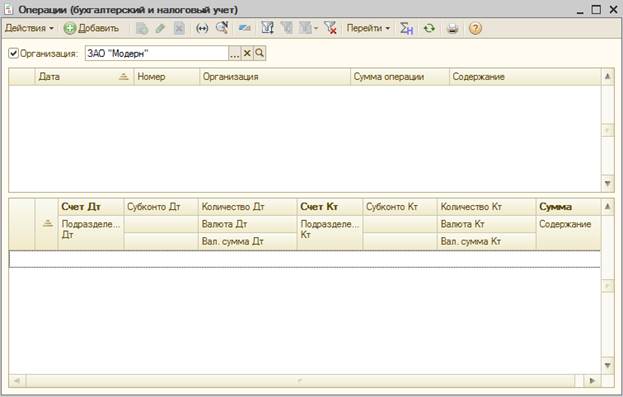Click the green Добавить plus icon

pyautogui.click(x=70, y=28)
